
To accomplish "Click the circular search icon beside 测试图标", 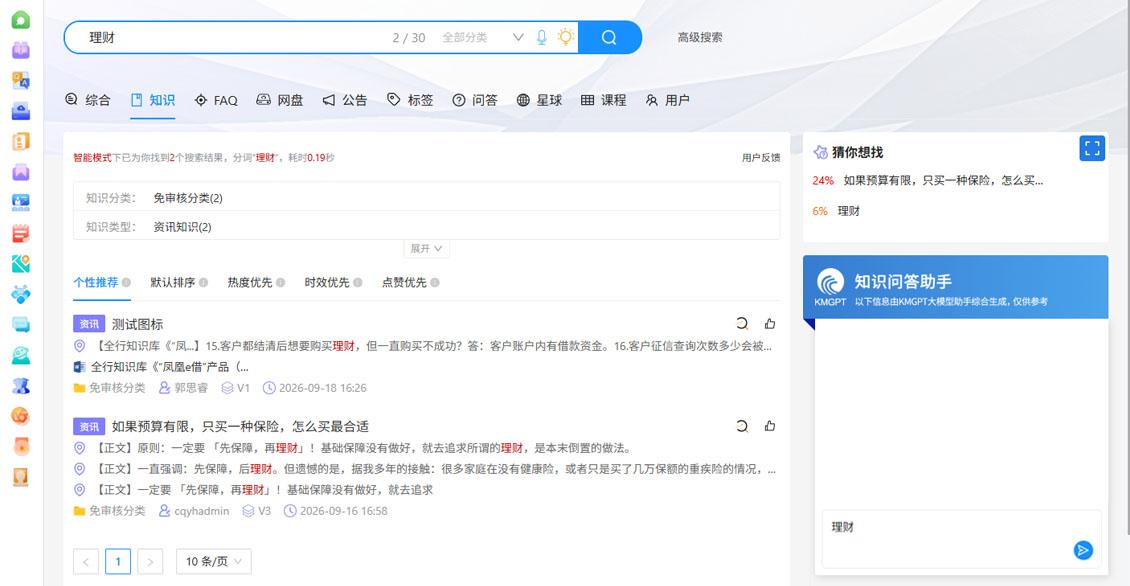I will tap(742, 324).
